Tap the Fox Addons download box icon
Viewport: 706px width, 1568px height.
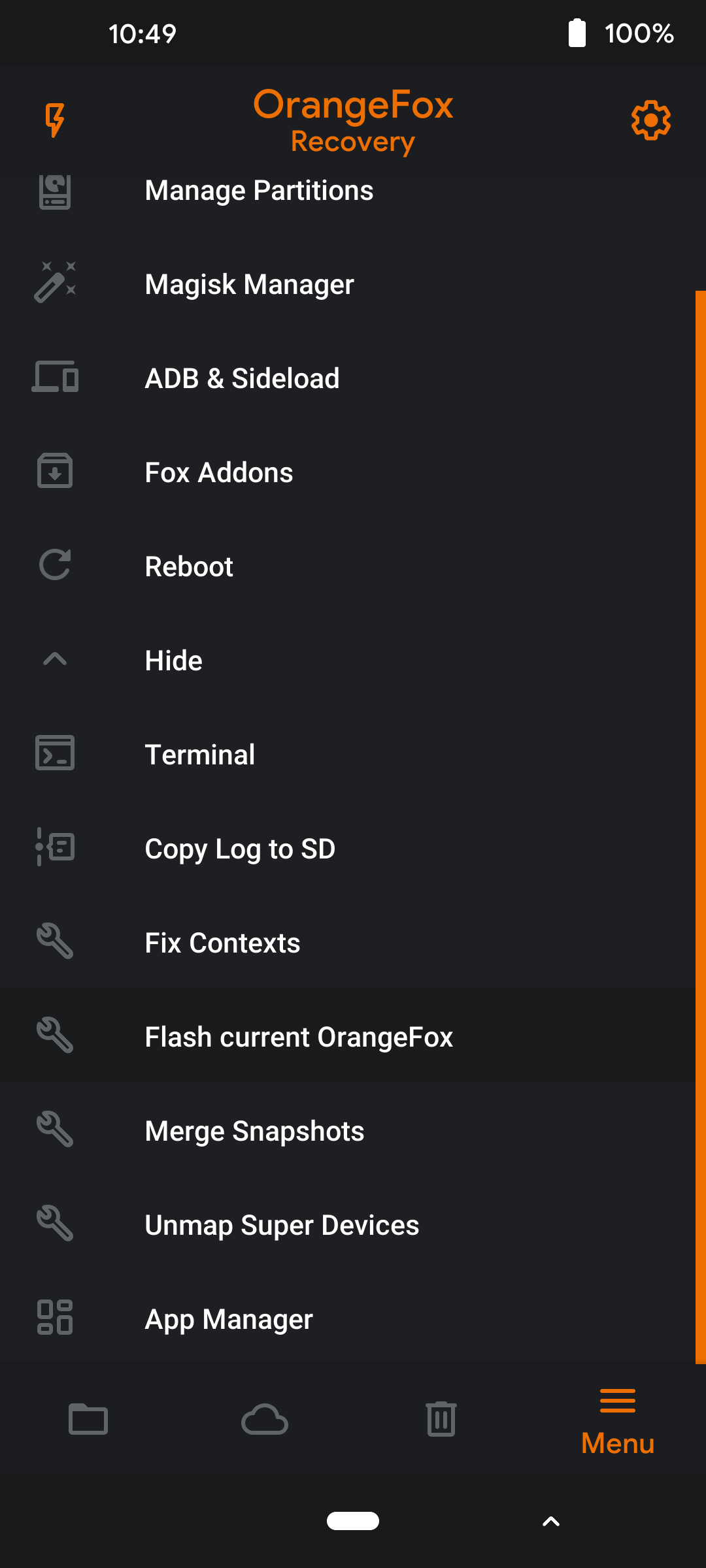[55, 471]
